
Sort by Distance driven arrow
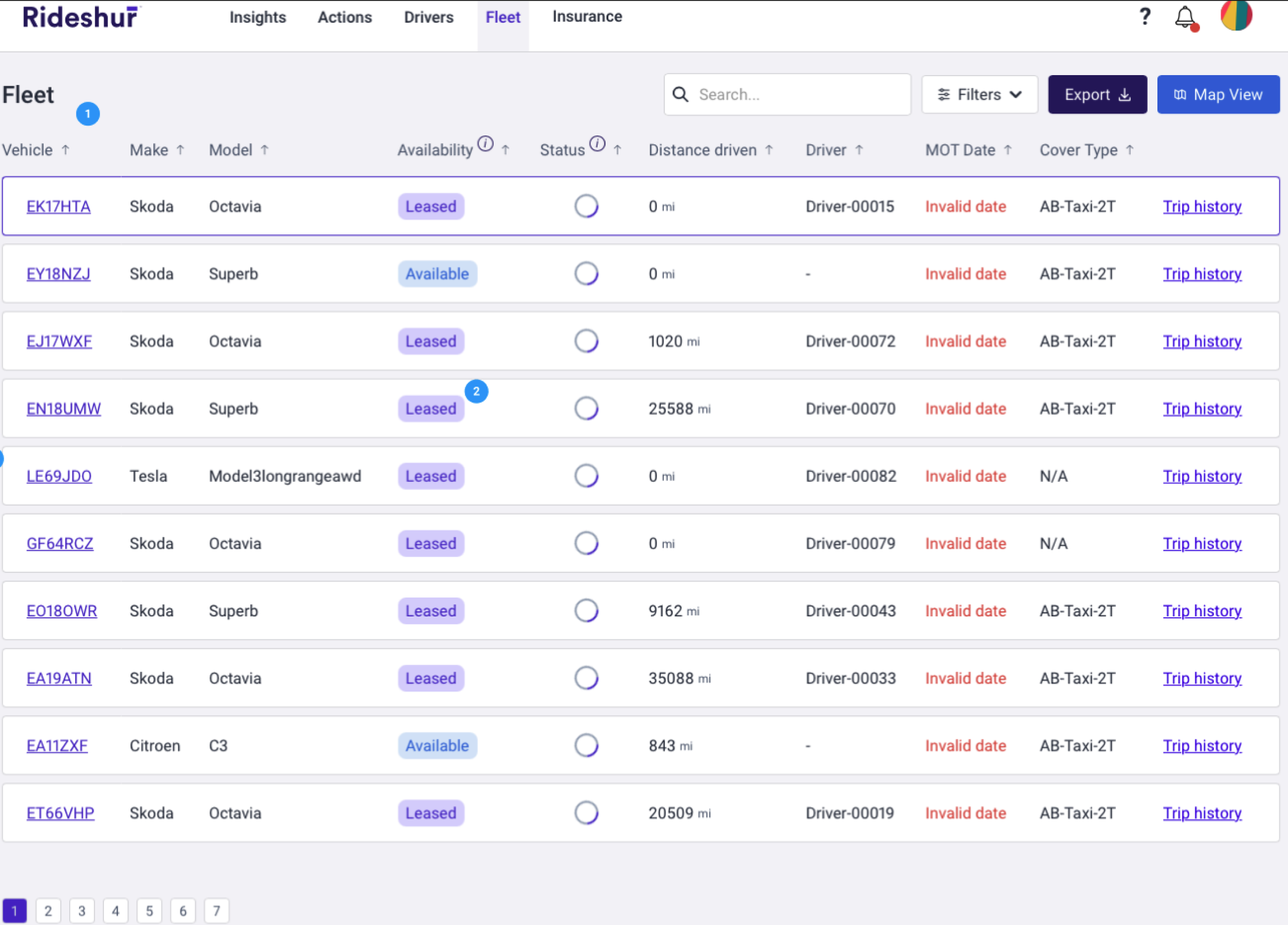(769, 150)
